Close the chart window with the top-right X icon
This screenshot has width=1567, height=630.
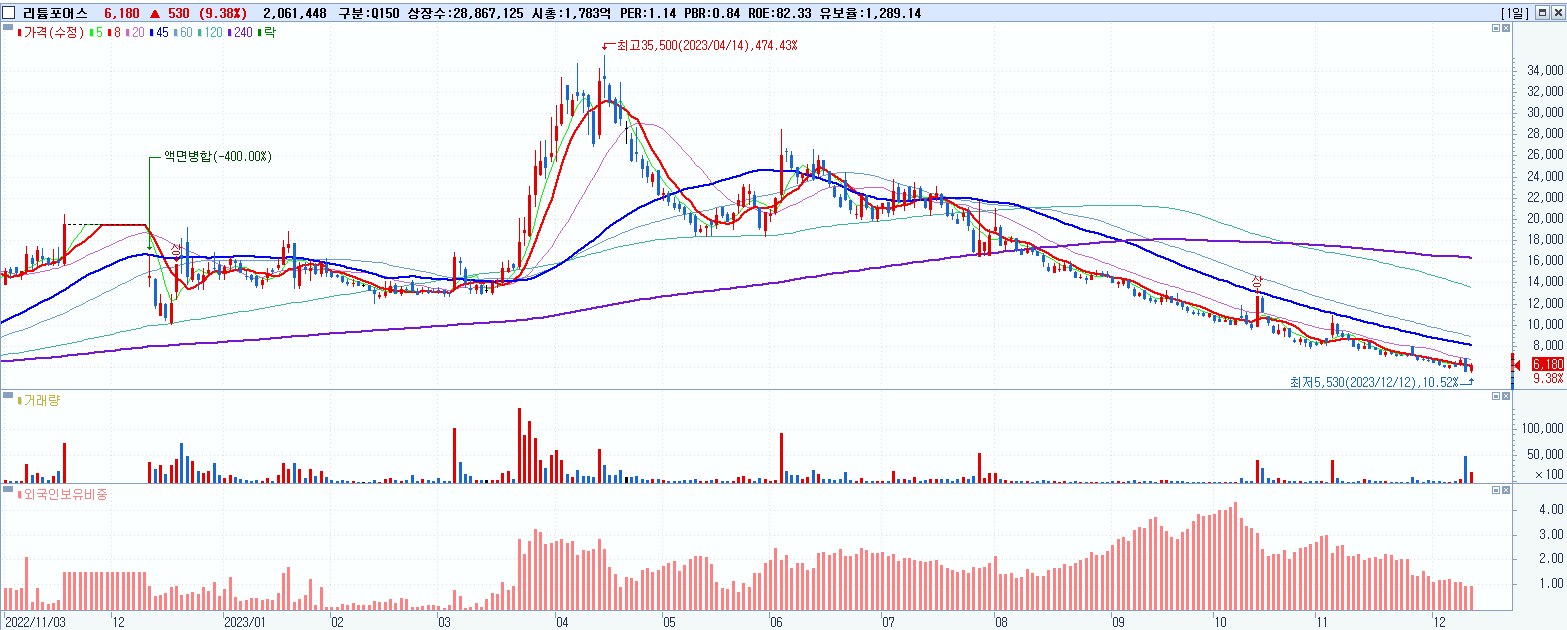(1556, 13)
